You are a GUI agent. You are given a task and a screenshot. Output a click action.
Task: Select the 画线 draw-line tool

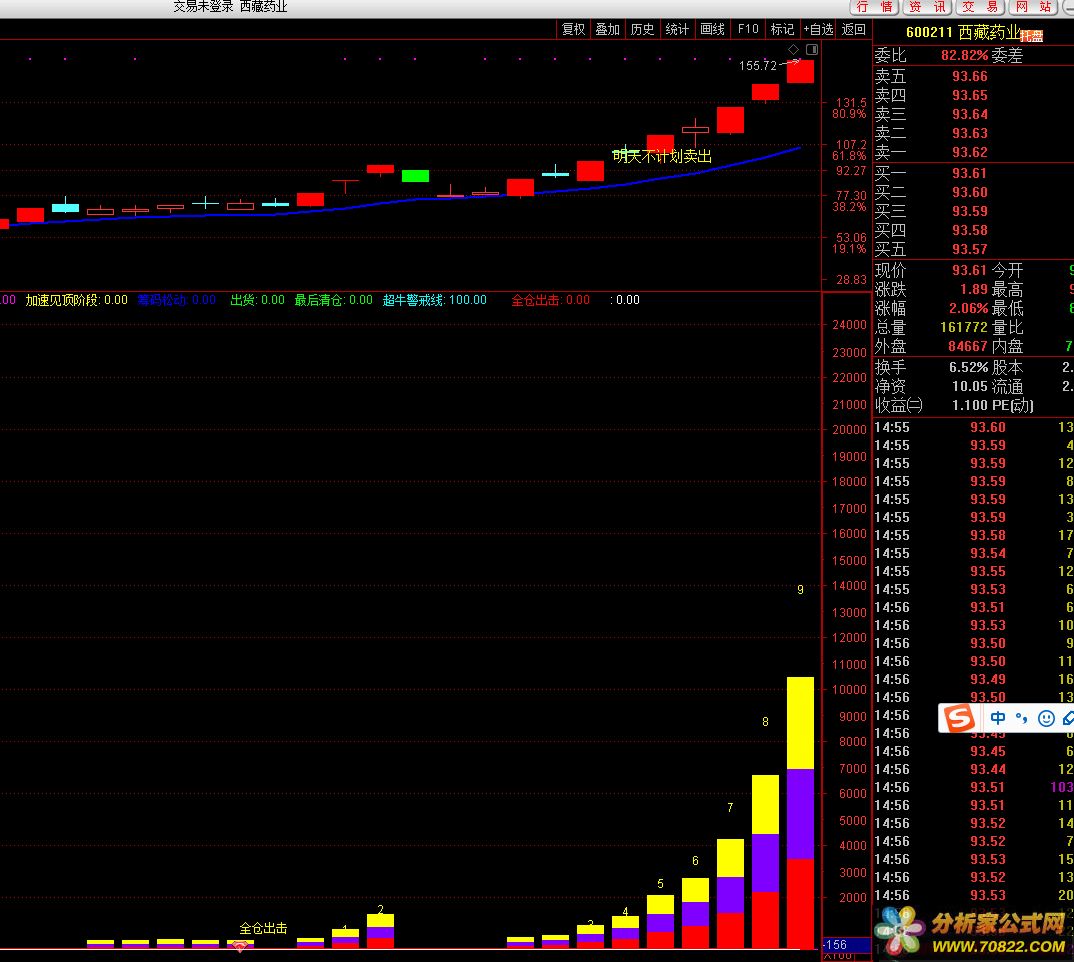pos(712,29)
